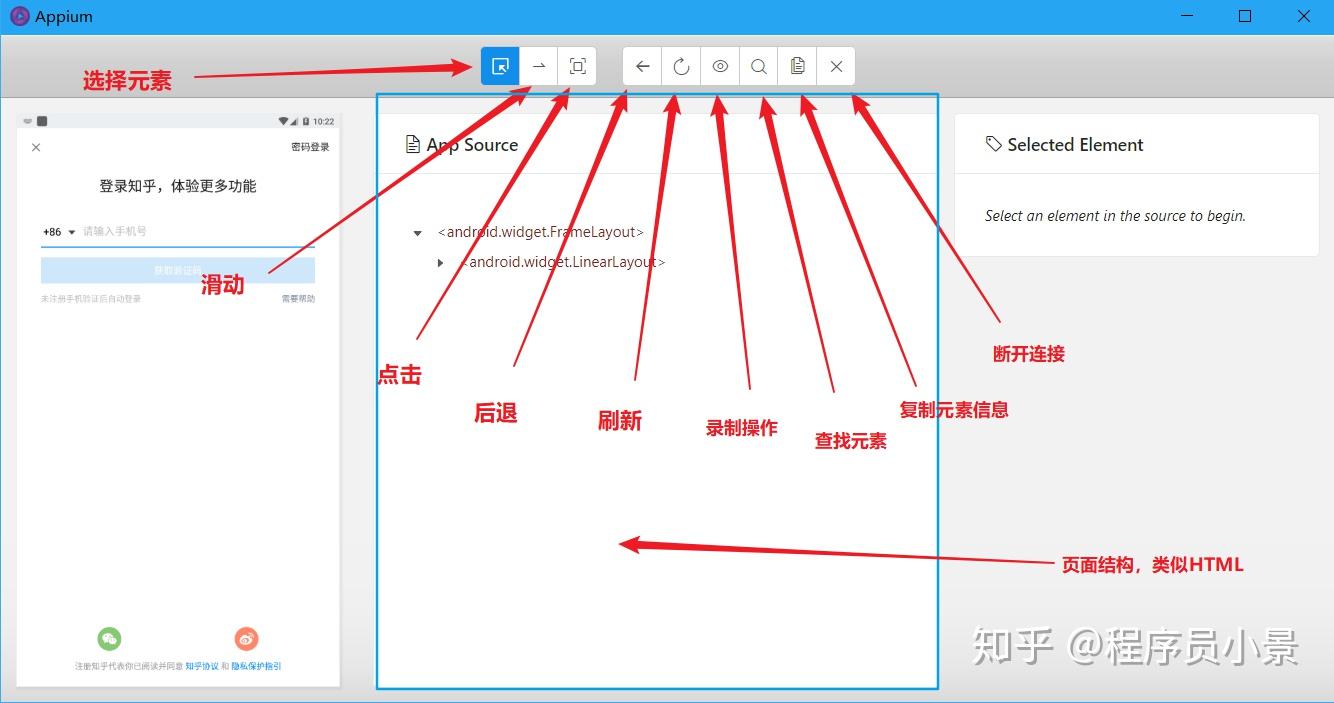
Task: Open the 知乎协议 link
Action: point(202,666)
